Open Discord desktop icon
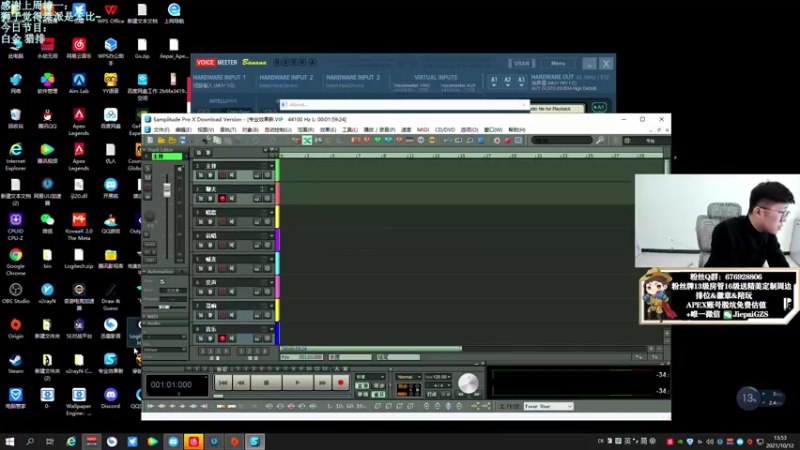This screenshot has height=450, width=800. [110, 398]
